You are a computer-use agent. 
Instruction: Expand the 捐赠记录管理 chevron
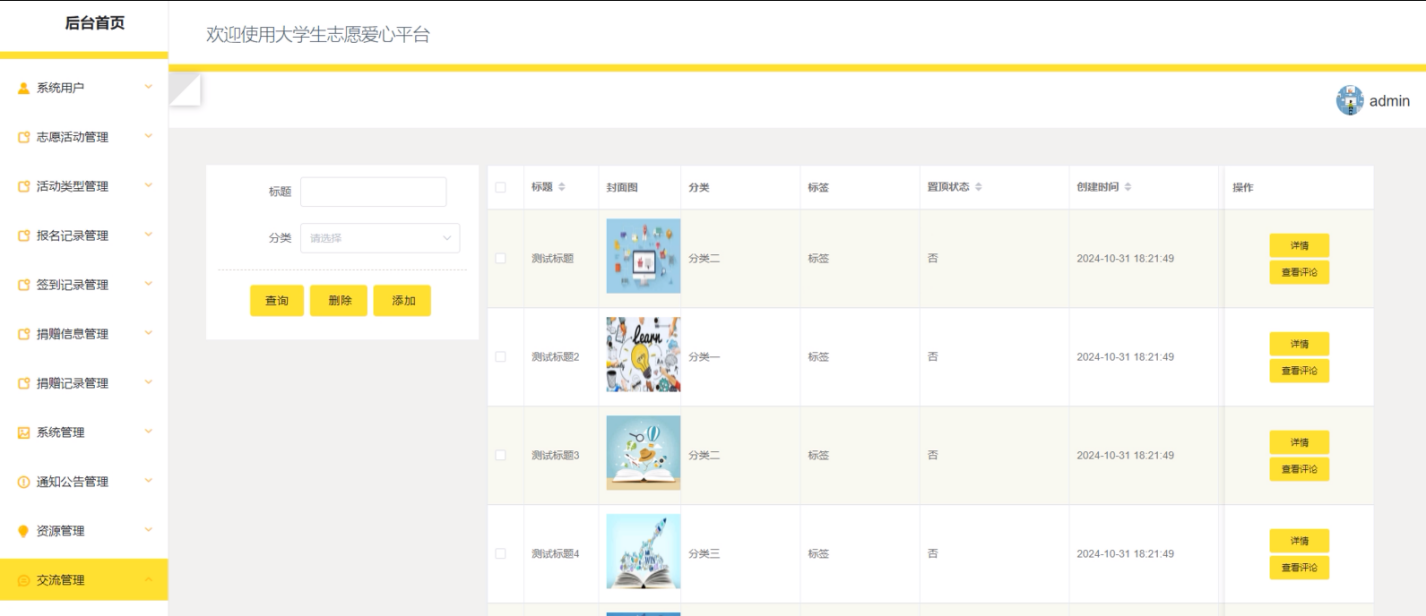pyautogui.click(x=149, y=383)
